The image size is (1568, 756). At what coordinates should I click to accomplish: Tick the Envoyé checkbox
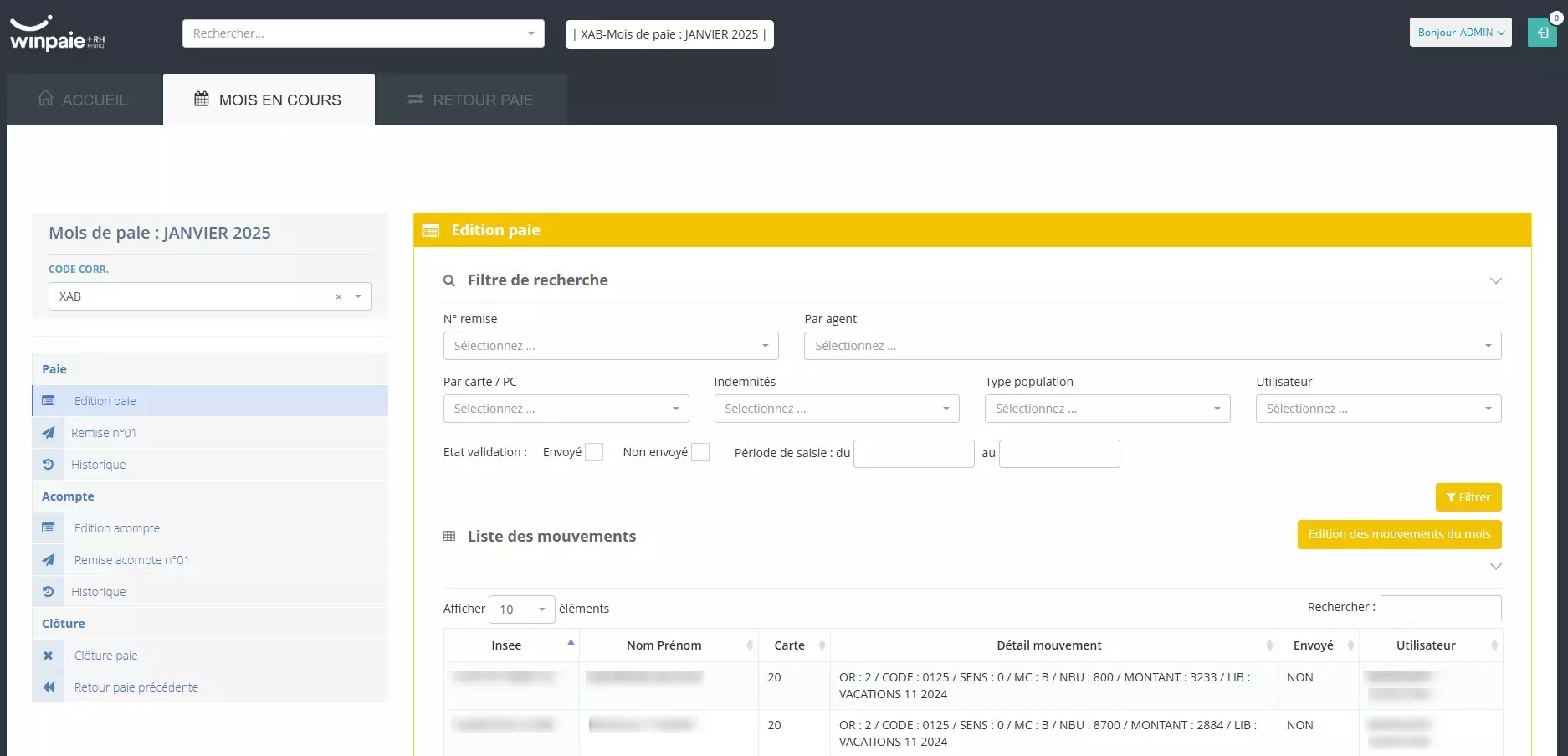coord(594,452)
